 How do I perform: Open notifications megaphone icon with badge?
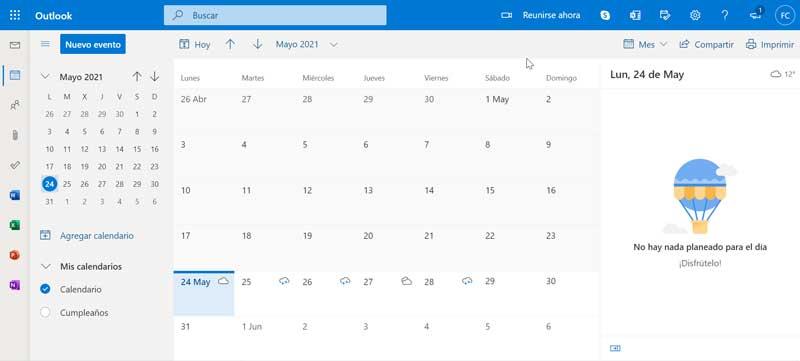756,14
